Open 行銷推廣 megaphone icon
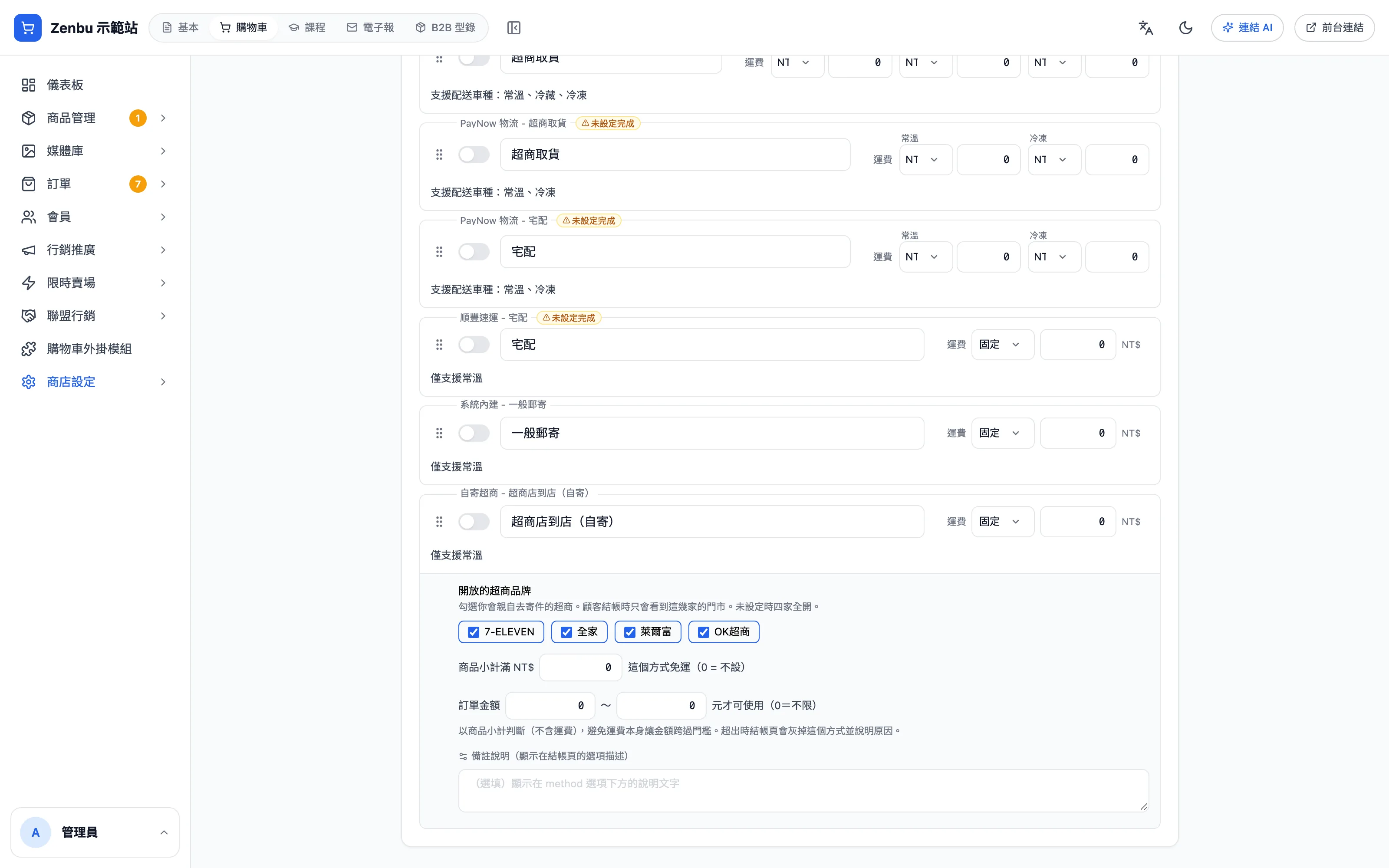The image size is (1389, 868). click(29, 250)
